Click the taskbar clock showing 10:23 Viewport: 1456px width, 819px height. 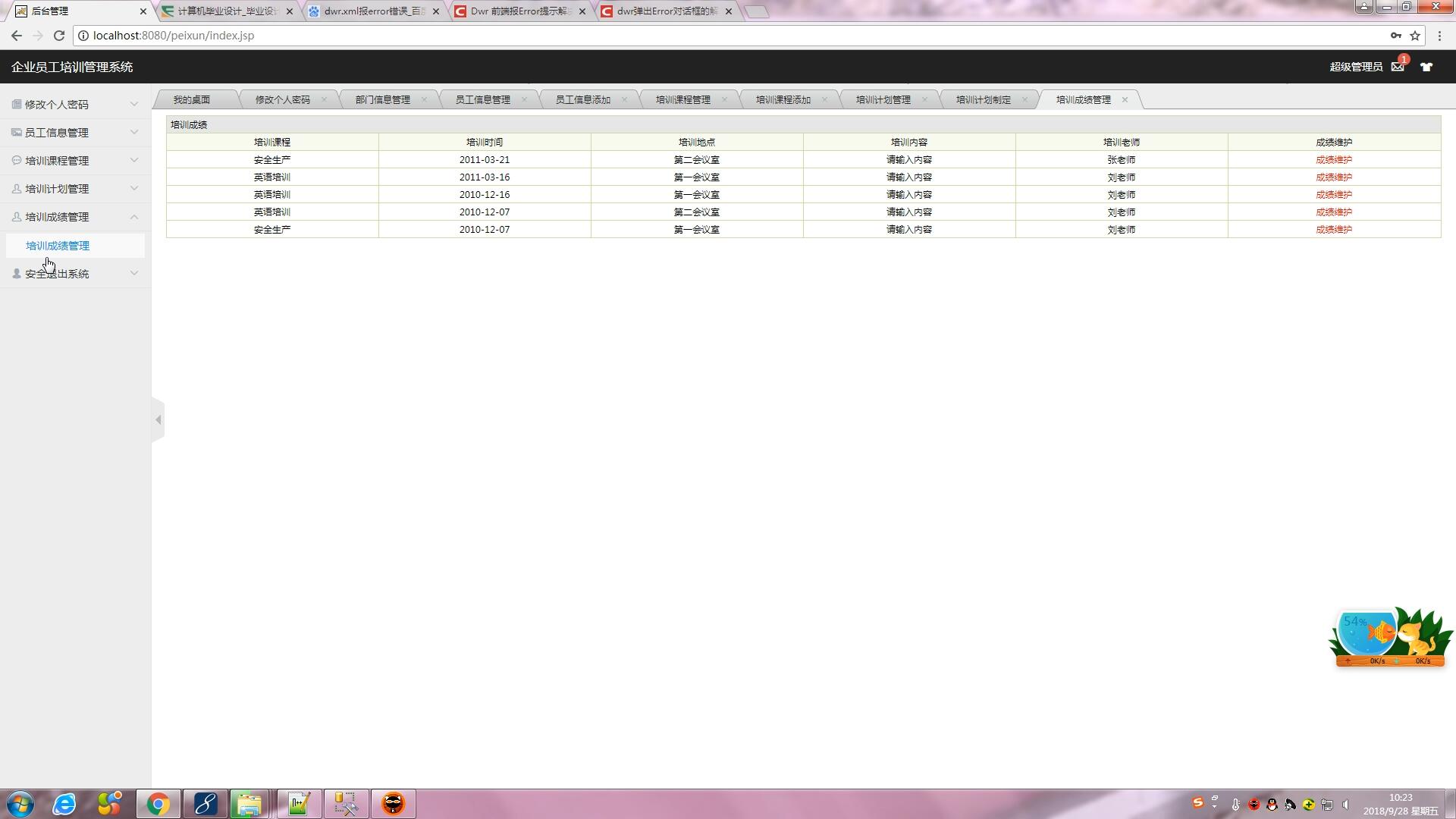(1401, 804)
